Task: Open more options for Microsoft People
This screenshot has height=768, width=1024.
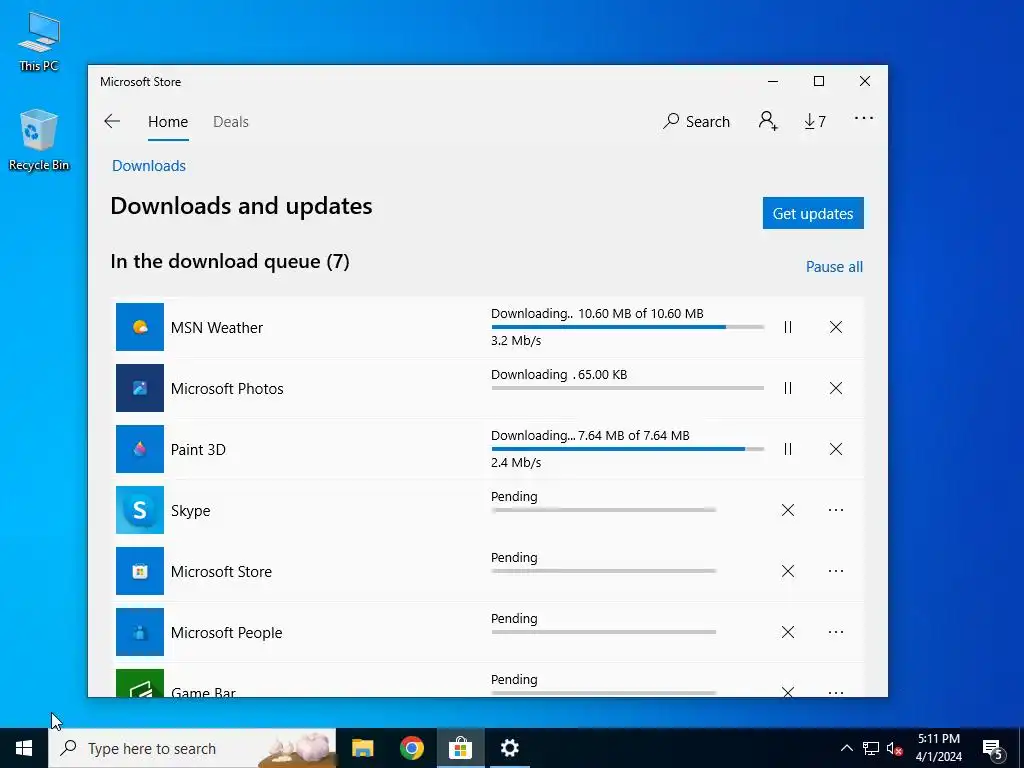Action: (x=836, y=632)
